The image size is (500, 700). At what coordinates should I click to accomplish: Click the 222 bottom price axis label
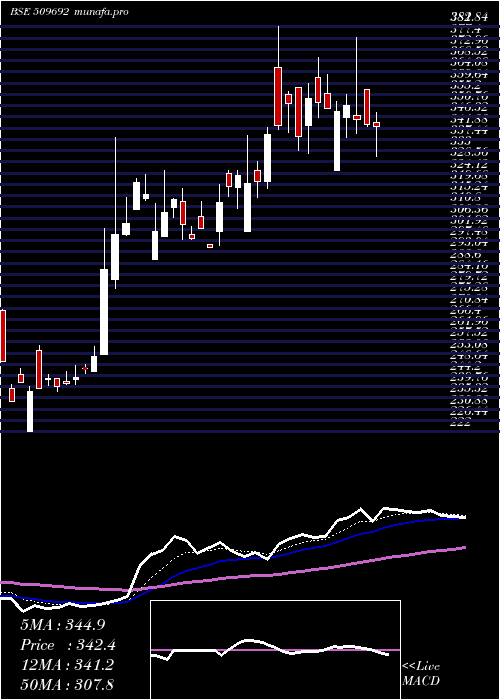point(460,423)
